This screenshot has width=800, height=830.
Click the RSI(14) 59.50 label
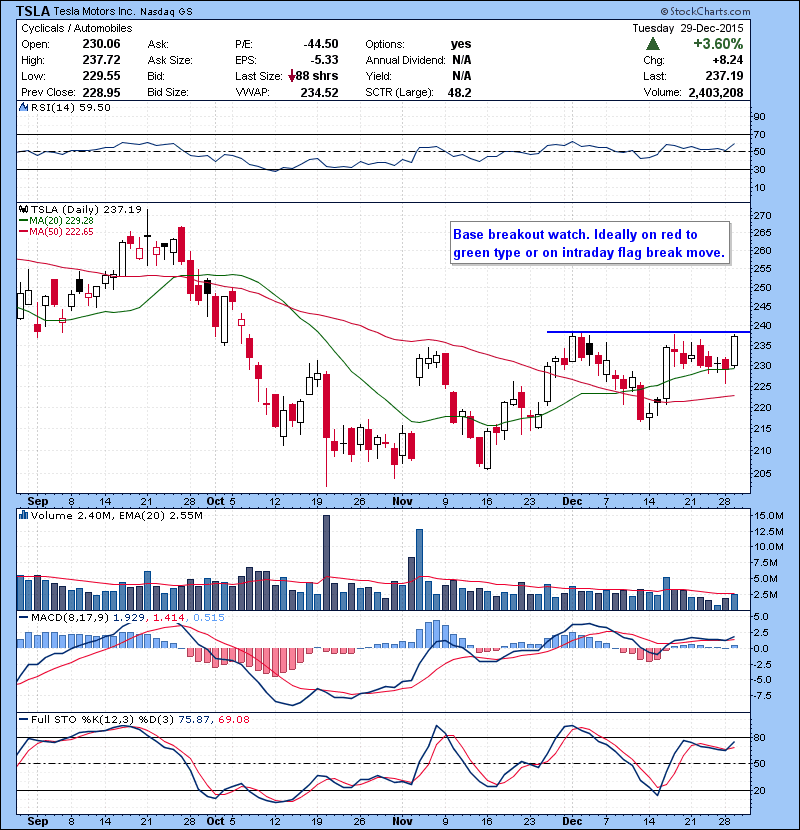(71, 107)
